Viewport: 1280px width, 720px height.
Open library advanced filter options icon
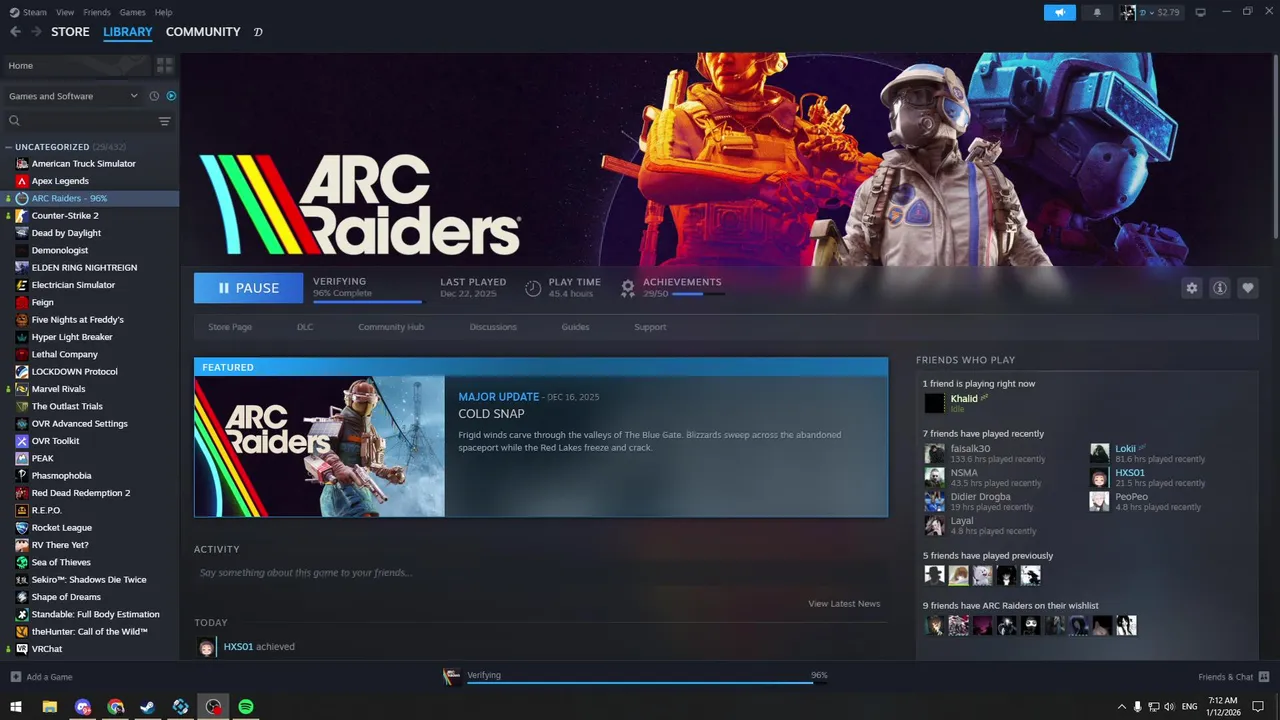click(x=165, y=121)
